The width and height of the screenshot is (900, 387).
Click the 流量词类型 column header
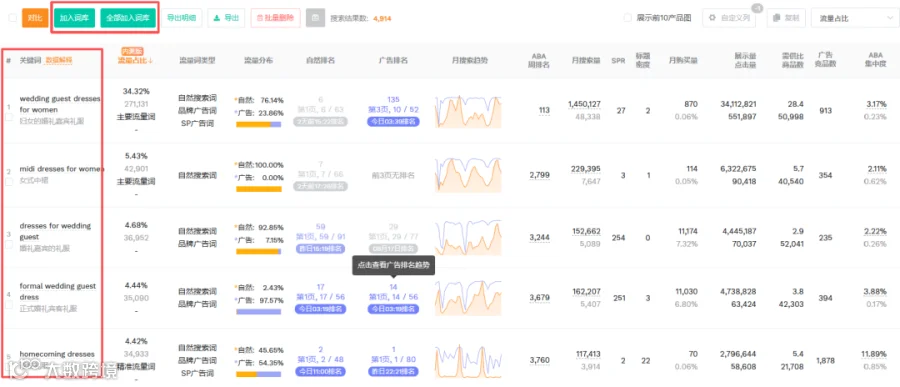(x=197, y=60)
